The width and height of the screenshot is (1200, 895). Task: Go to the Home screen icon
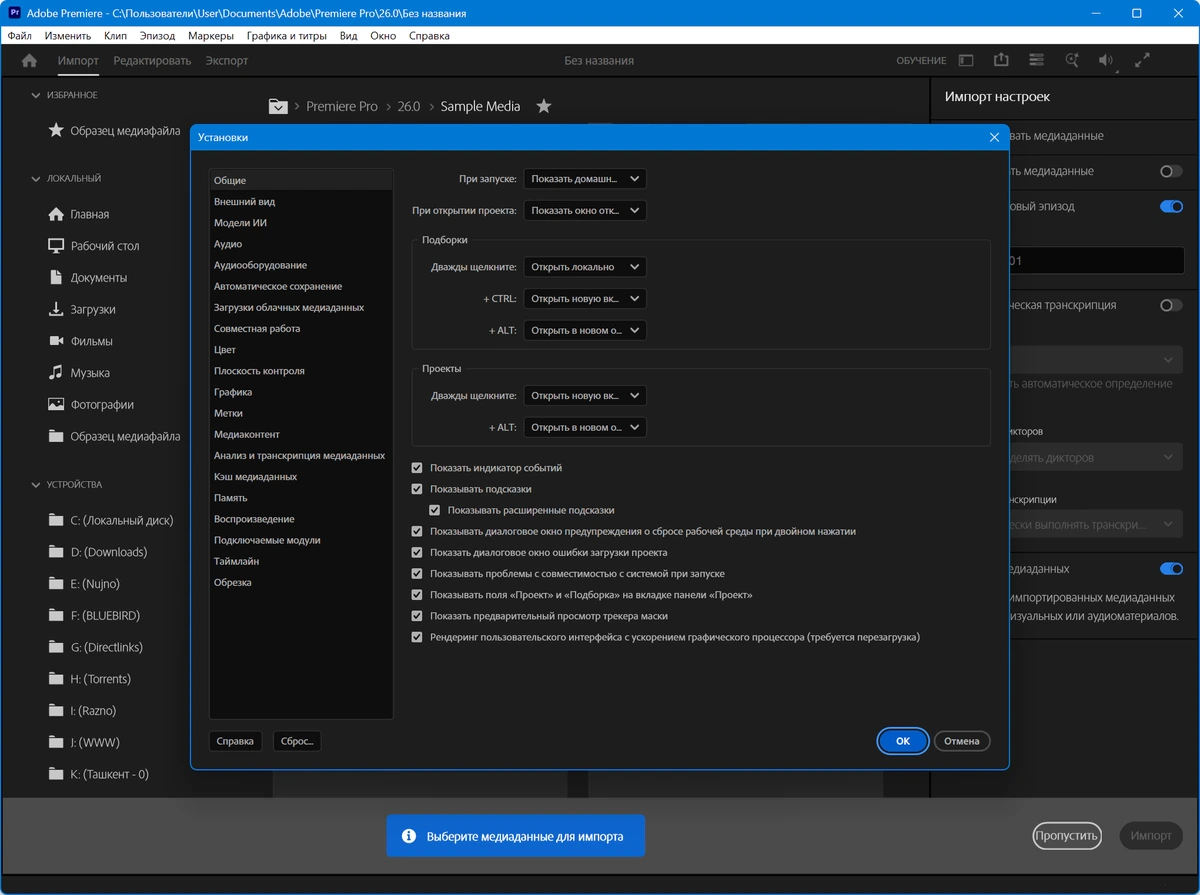(29, 61)
